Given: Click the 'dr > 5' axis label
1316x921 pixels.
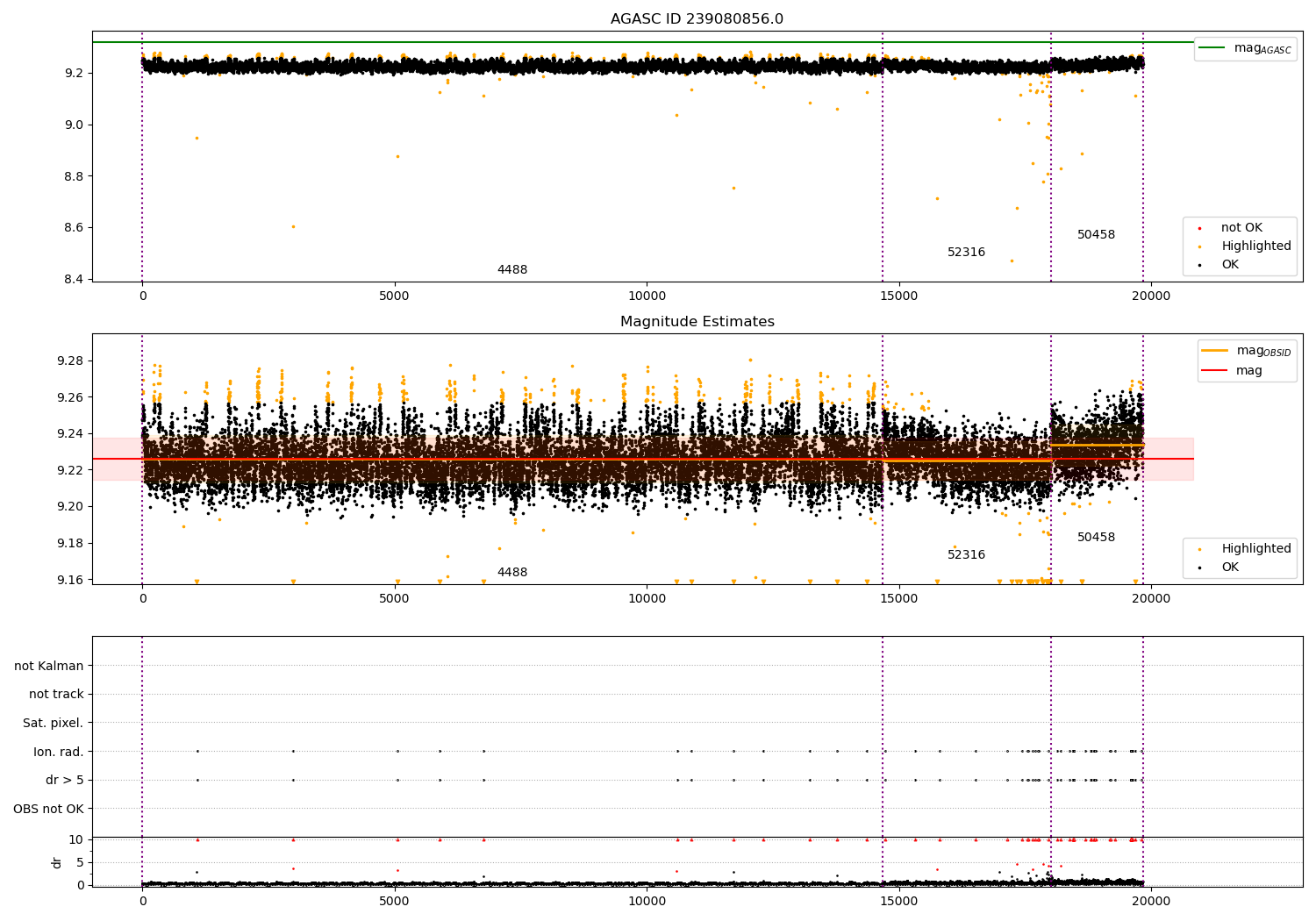Looking at the screenshot, I should (65, 780).
